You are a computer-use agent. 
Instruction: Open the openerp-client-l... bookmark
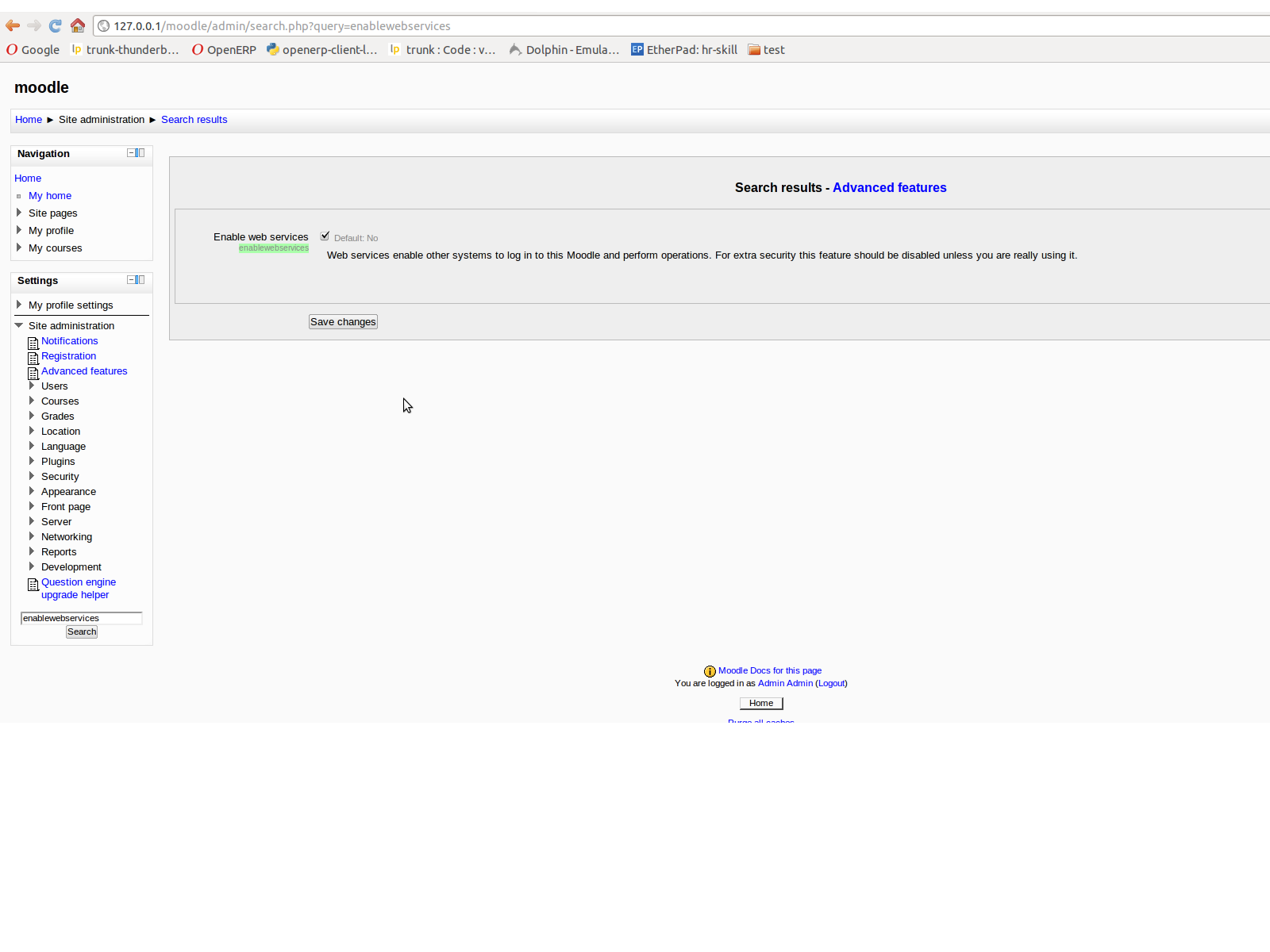321,49
